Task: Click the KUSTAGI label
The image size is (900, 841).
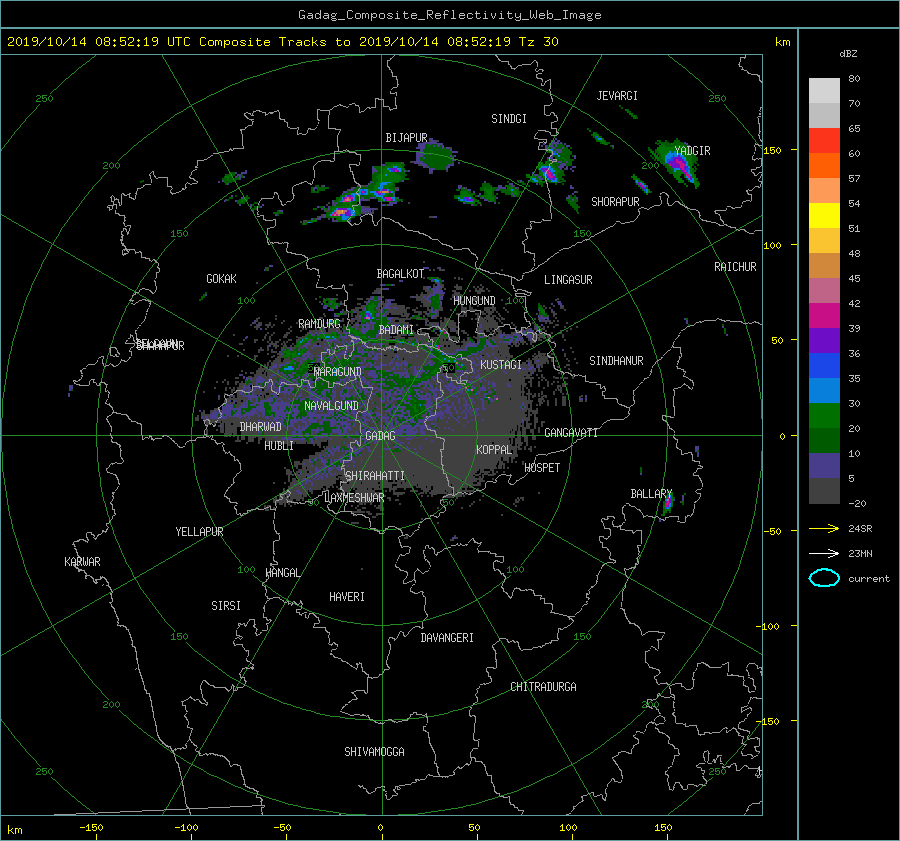Action: (501, 365)
